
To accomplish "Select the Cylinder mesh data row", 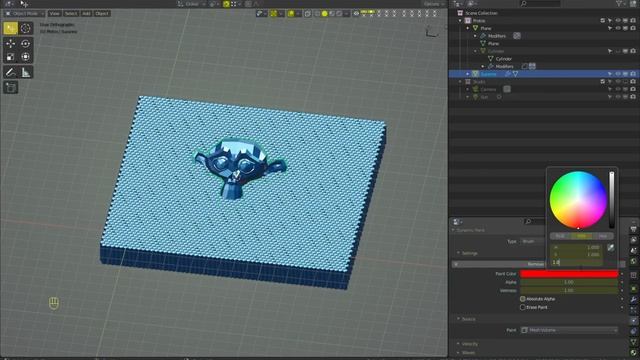I will pos(503,59).
